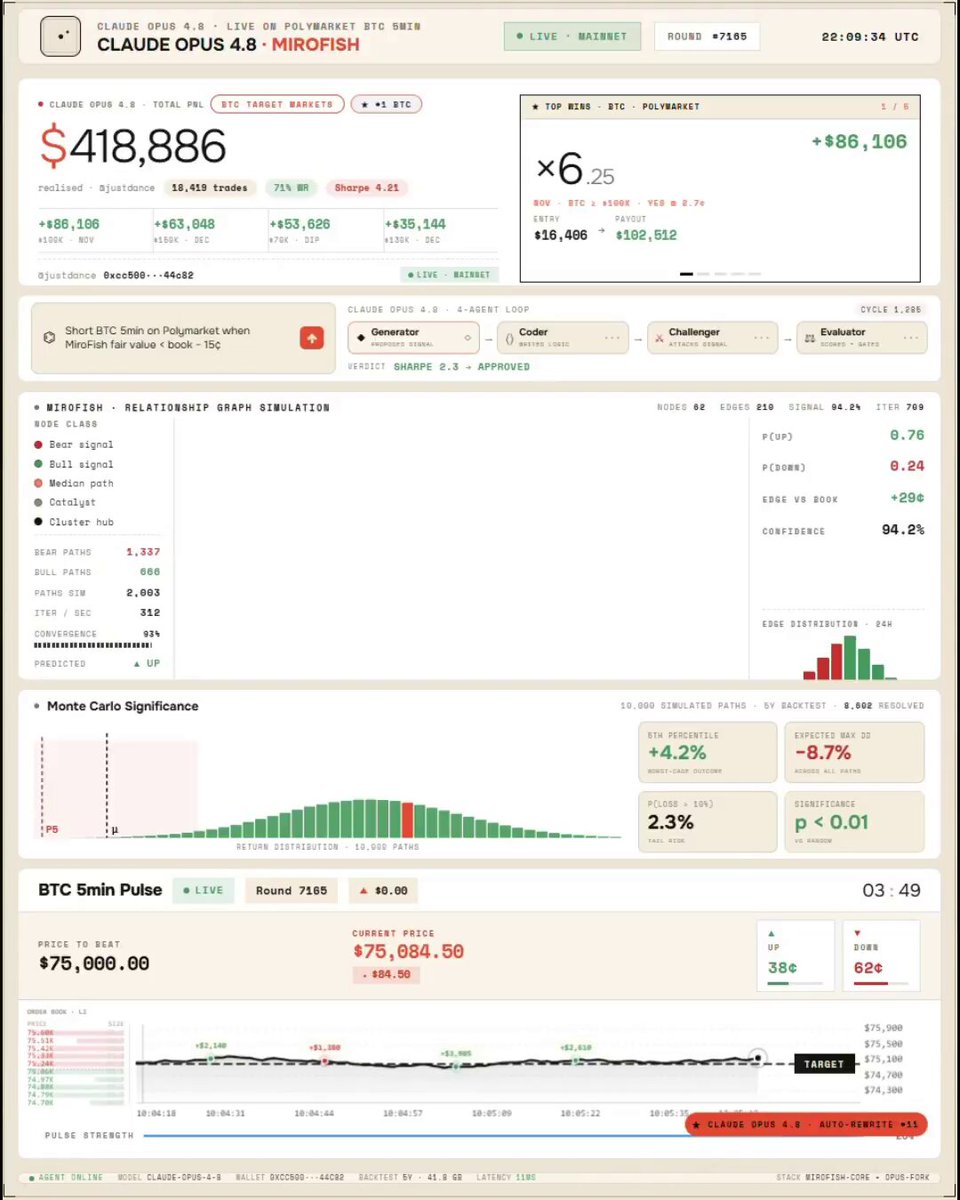Click the Cluster hub legend dot

39,522
